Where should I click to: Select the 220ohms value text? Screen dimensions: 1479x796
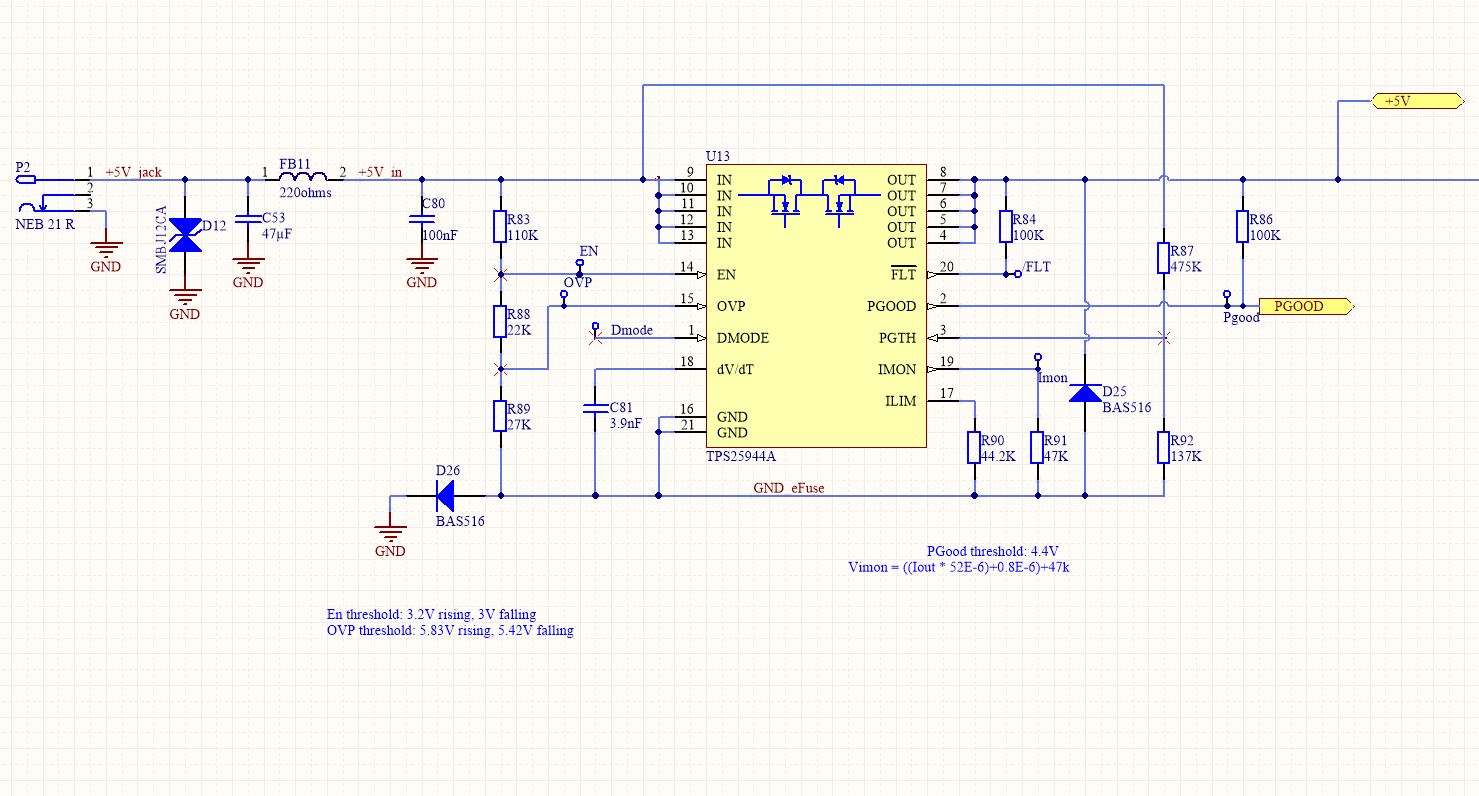(305, 193)
